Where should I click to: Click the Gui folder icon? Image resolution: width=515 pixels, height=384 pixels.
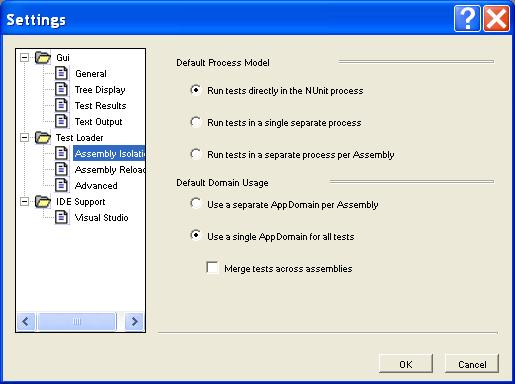tap(43, 57)
